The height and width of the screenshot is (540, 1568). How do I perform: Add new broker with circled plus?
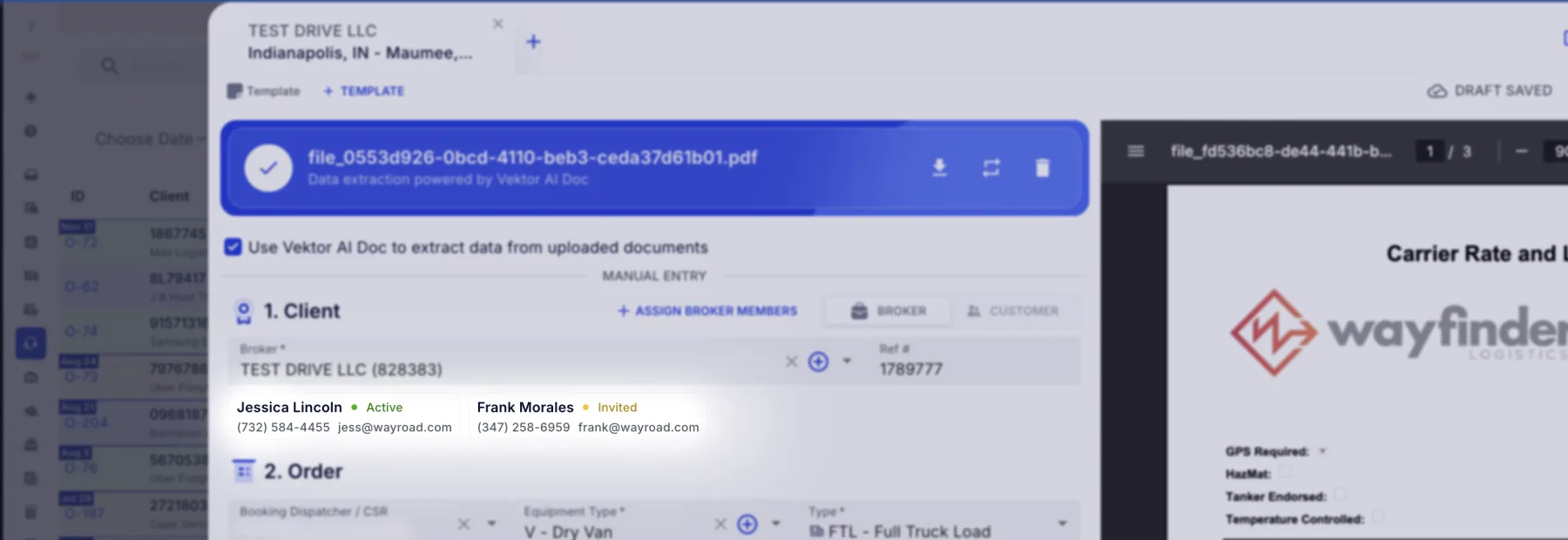(818, 361)
